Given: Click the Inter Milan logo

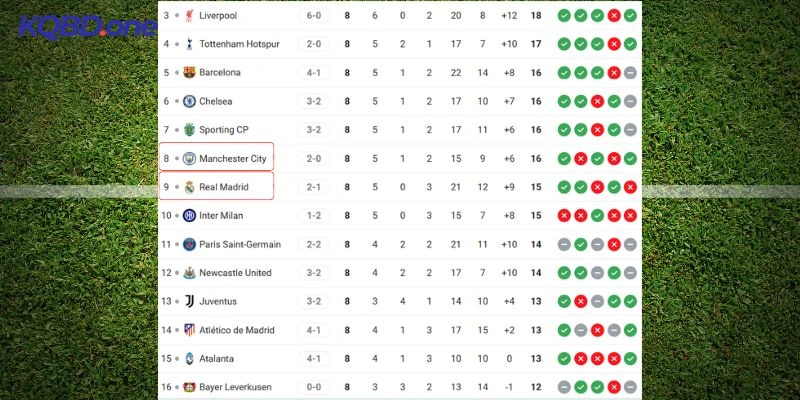Looking at the screenshot, I should pos(189,215).
